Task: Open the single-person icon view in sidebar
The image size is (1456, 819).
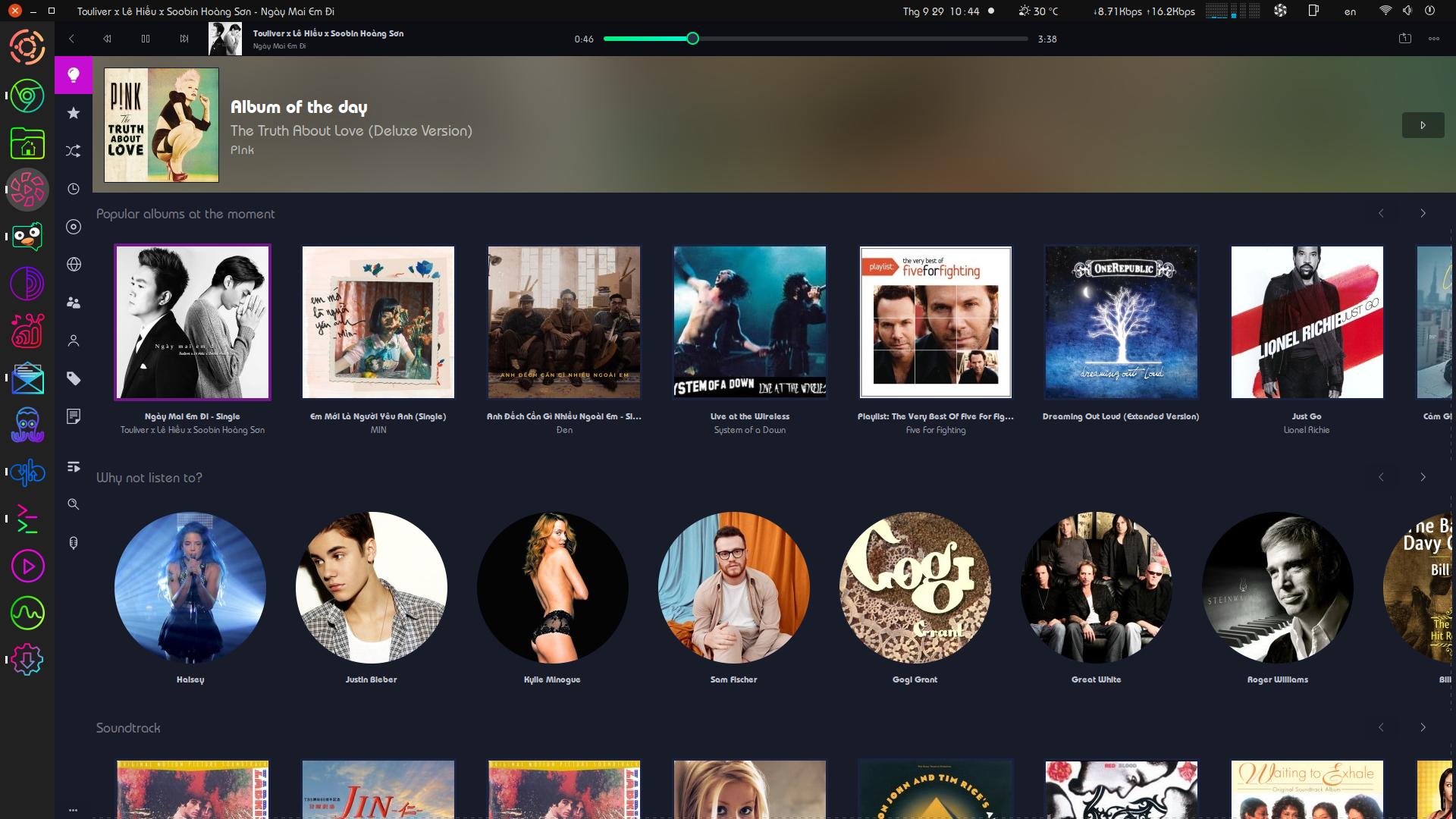Action: pyautogui.click(x=74, y=340)
